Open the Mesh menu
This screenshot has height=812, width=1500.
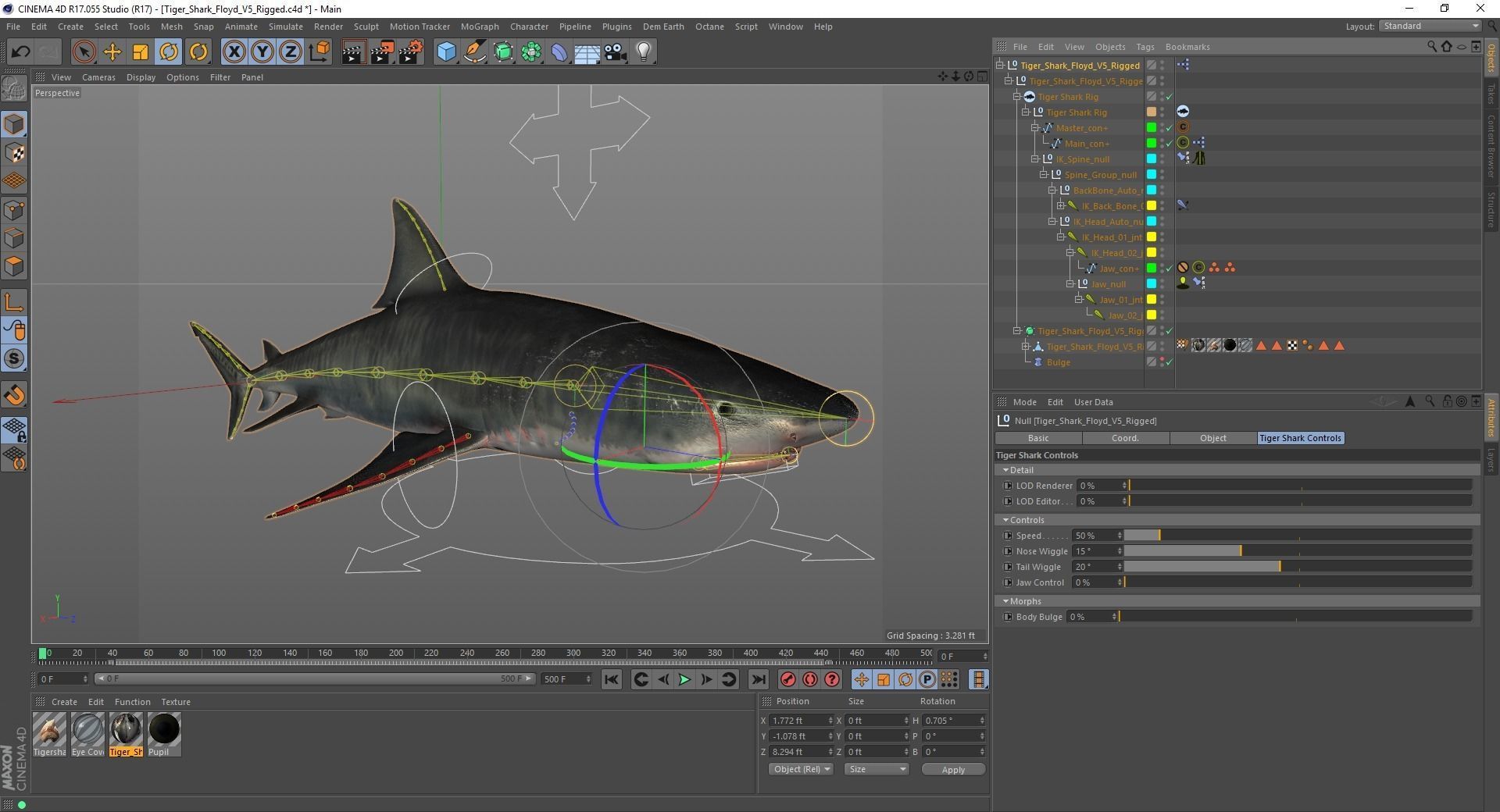171,27
